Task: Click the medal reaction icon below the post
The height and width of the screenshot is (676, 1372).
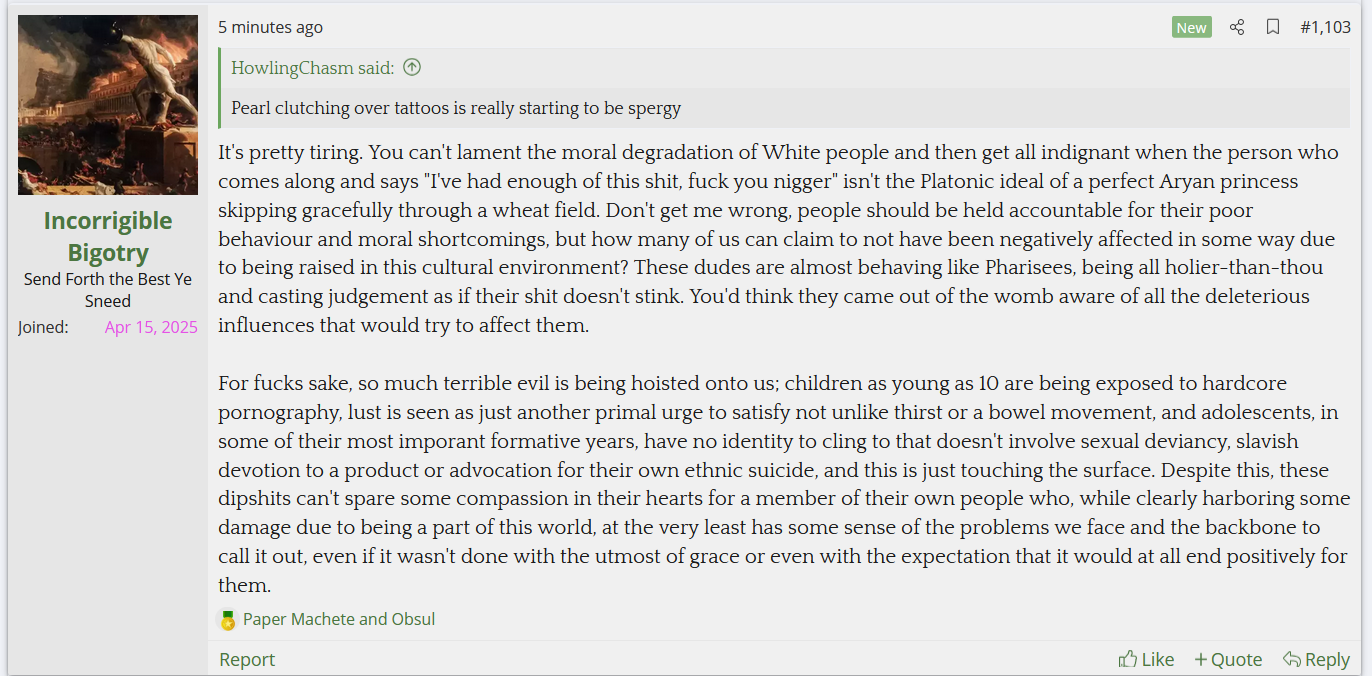Action: [x=228, y=620]
